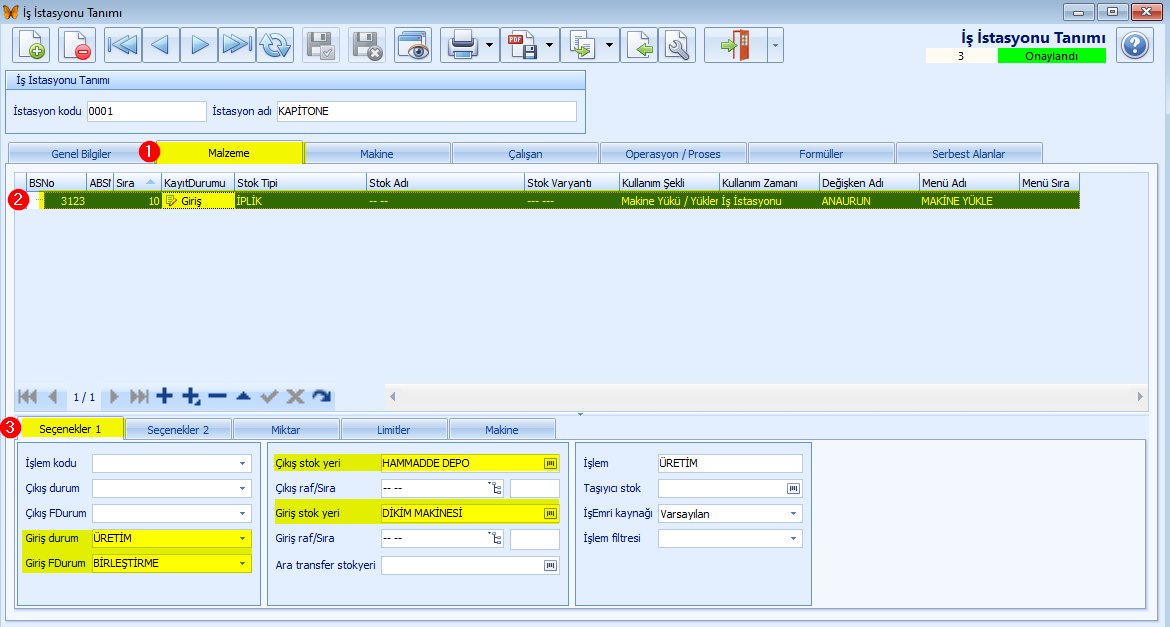Delete grid row with minus icon

pos(217,396)
